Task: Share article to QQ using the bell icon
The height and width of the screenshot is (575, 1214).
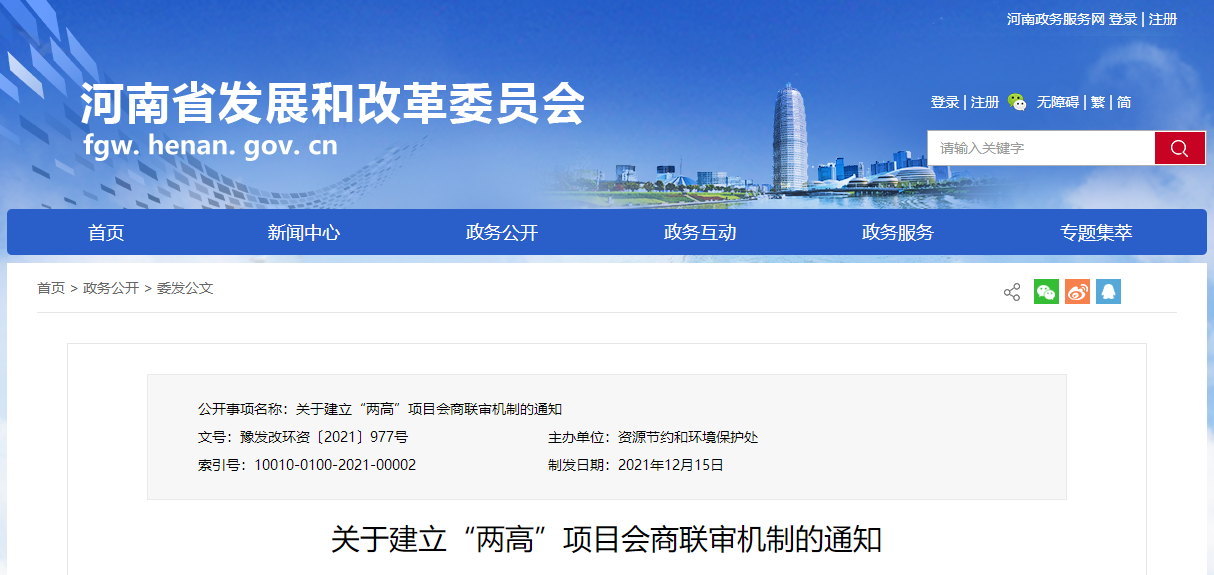Action: (x=1108, y=291)
